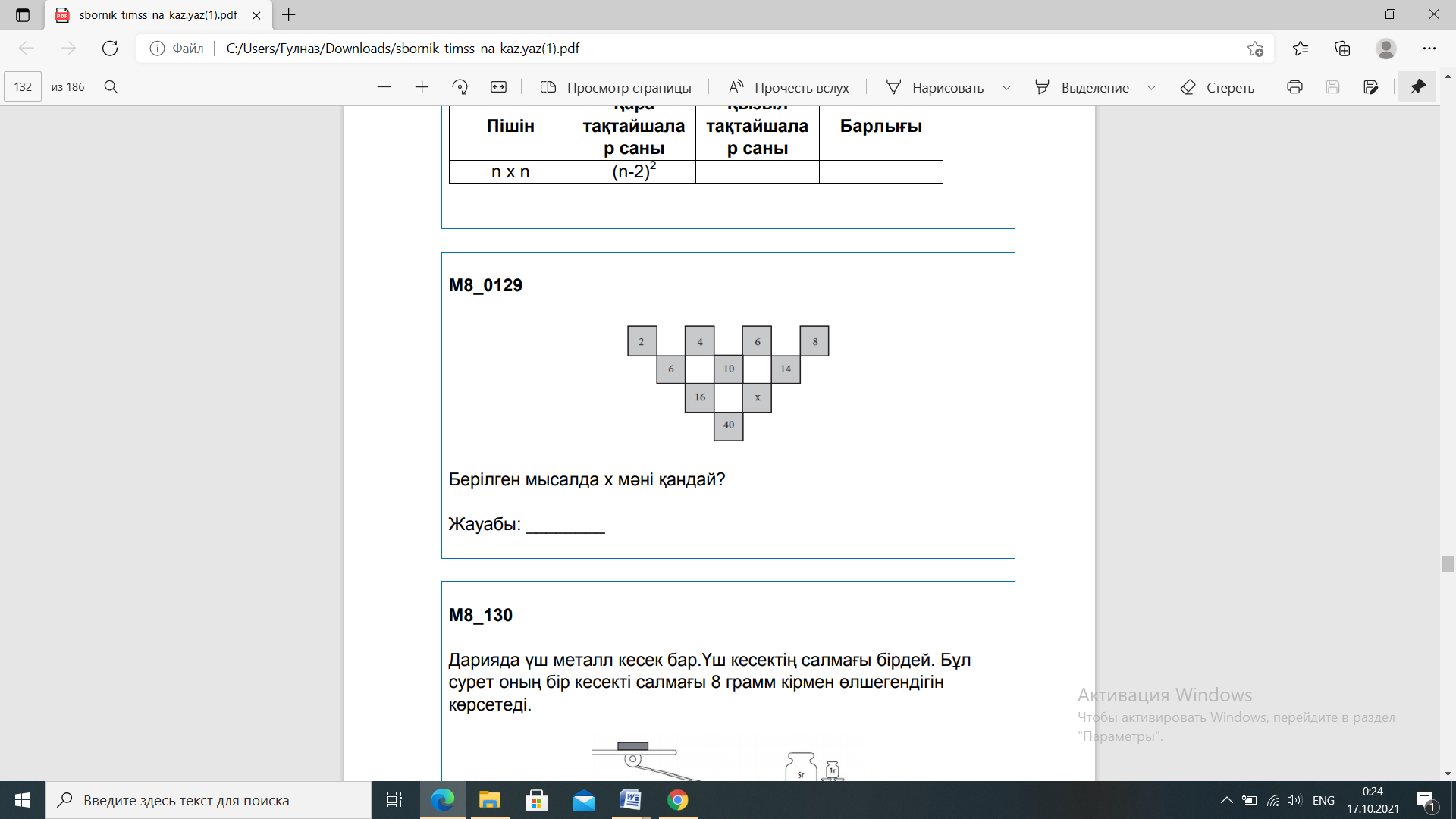Click the page number input field
This screenshot has height=819, width=1456.
23,87
